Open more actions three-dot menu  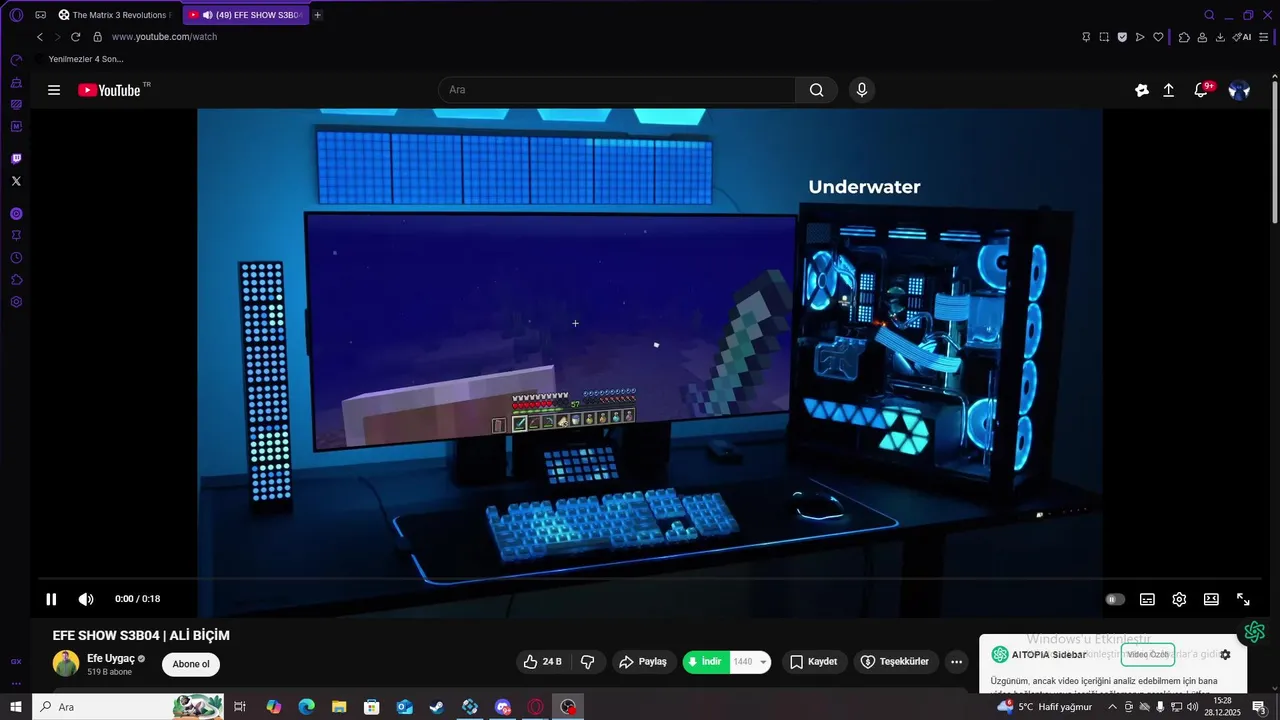[x=957, y=662]
